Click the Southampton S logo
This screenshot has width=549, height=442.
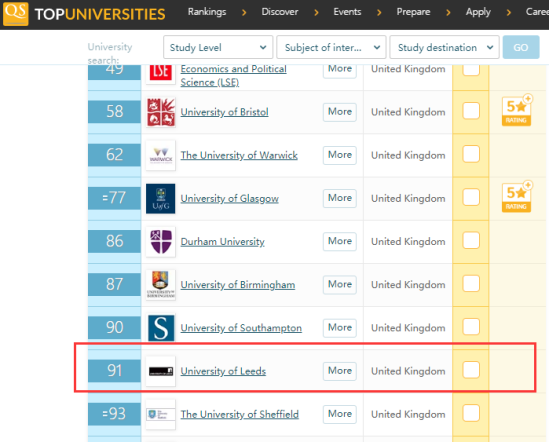pos(161,328)
